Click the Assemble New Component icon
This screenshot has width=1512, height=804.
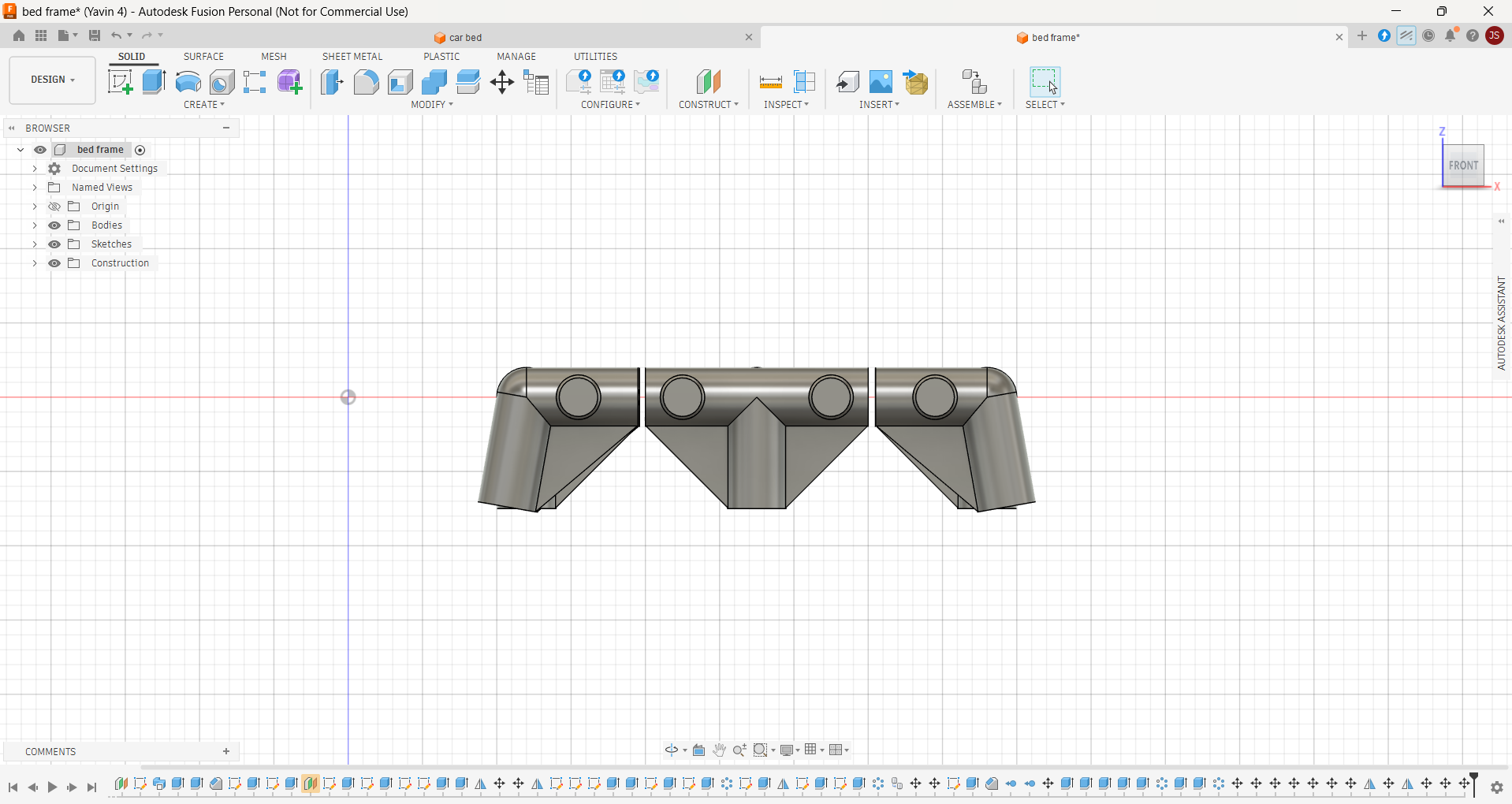[x=974, y=82]
